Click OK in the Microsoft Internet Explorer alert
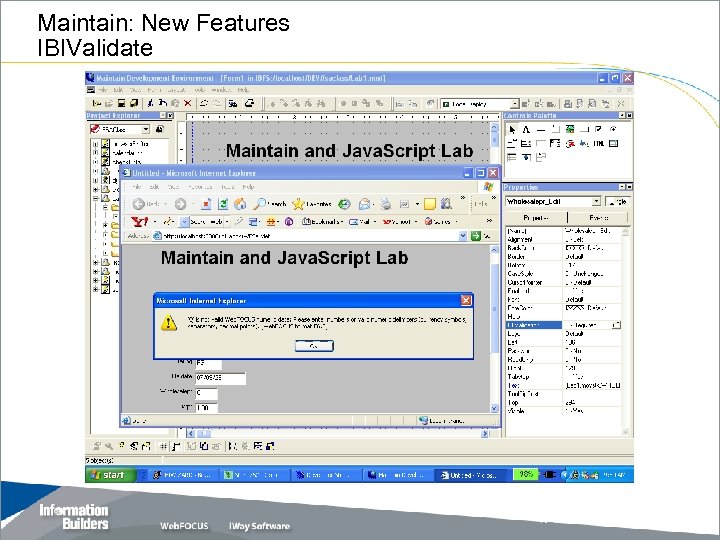Screen dimensions: 720x540 314,346
